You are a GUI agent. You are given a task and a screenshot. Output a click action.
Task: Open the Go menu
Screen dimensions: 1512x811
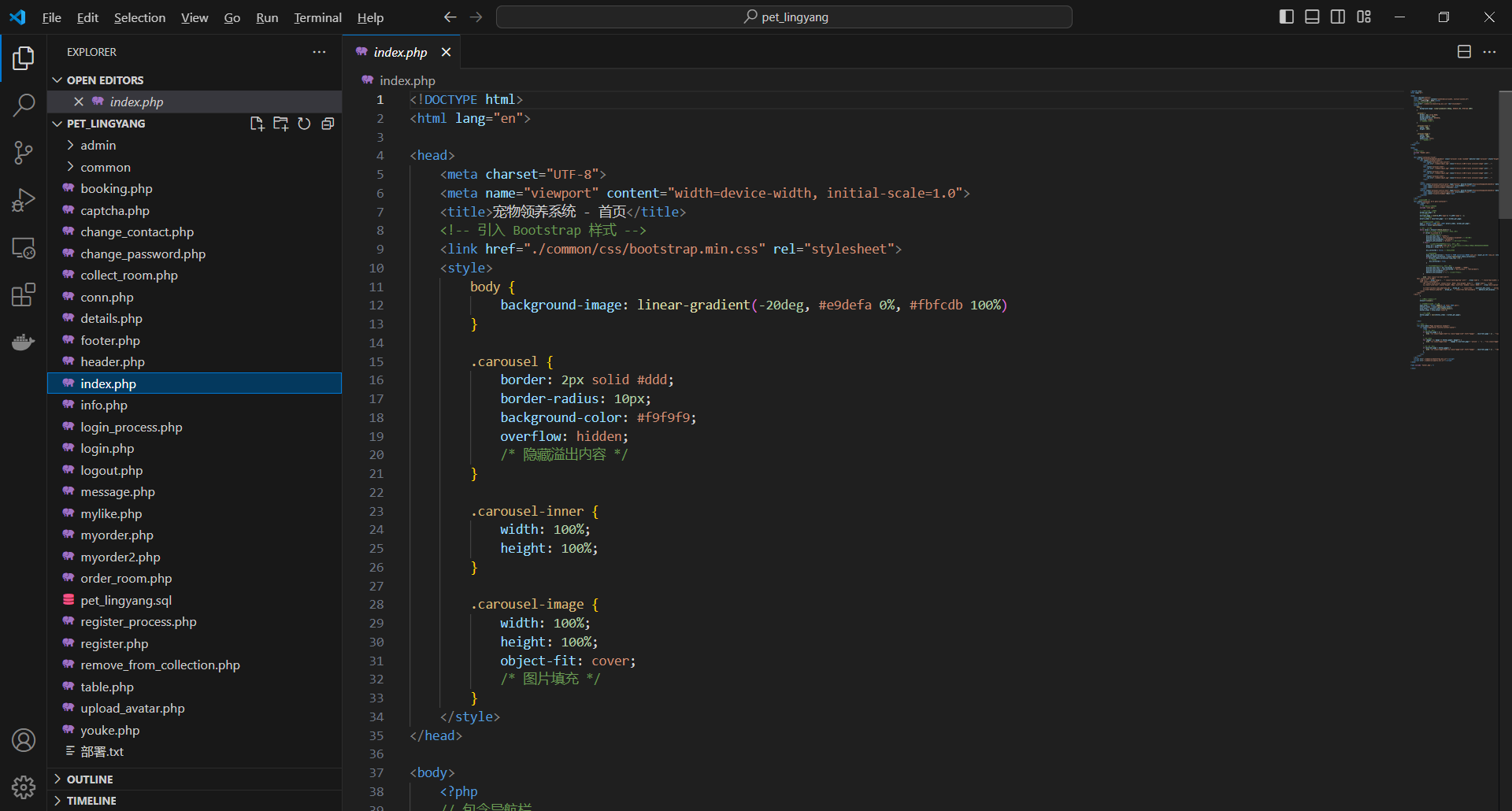(232, 17)
